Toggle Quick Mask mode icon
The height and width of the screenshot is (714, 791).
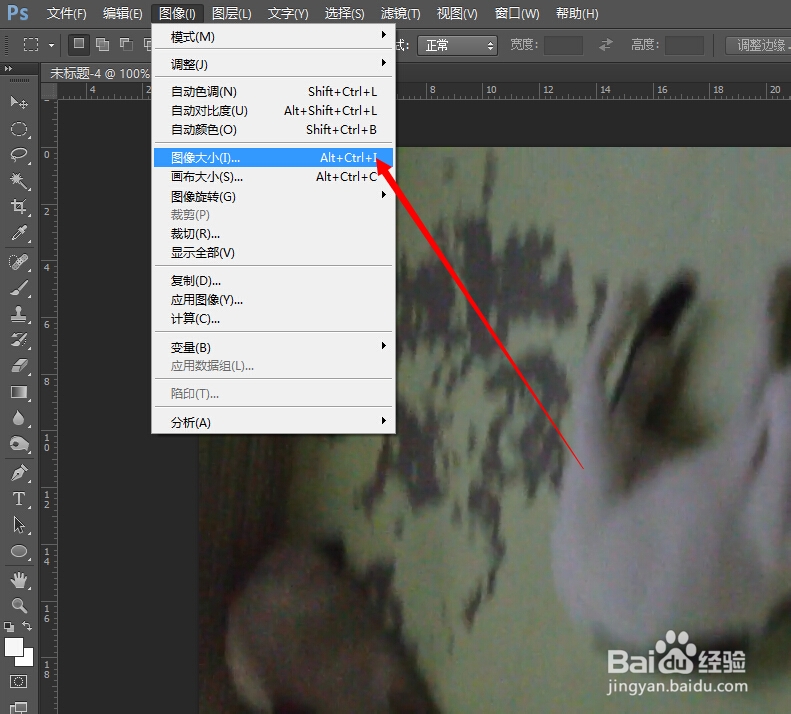(x=19, y=682)
